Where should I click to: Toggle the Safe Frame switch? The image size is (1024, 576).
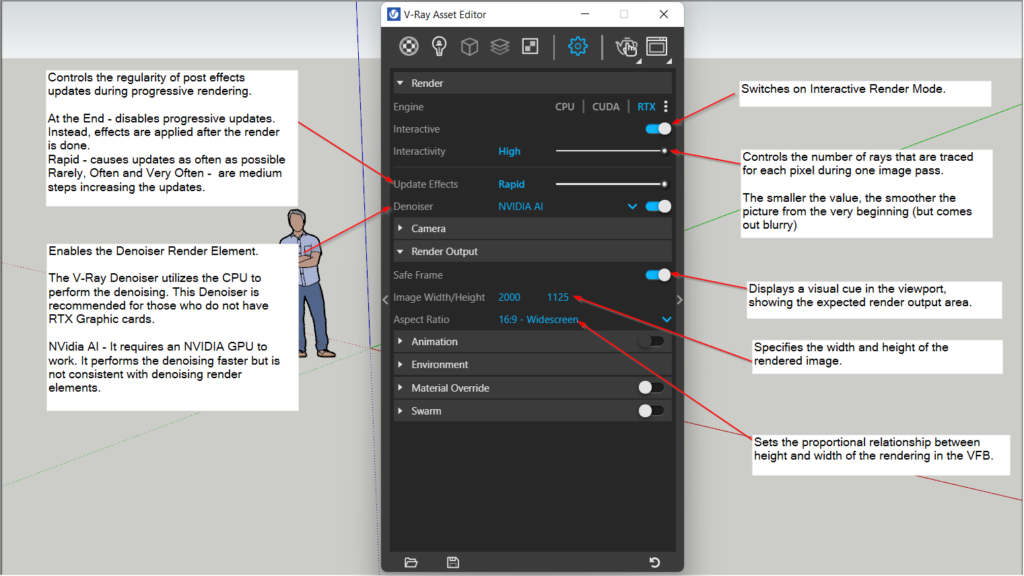(658, 275)
